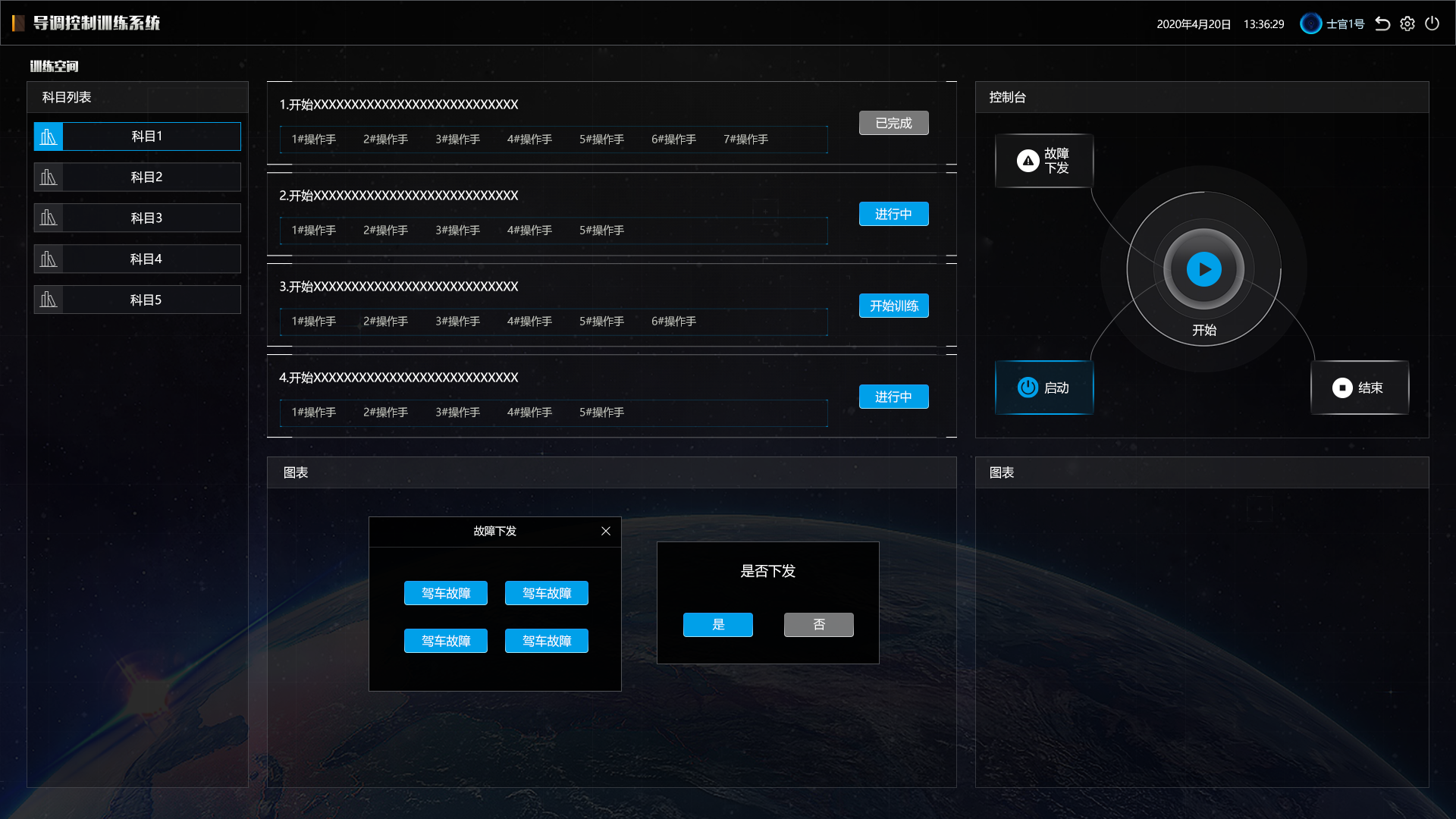
Task: Open the settings gear icon
Action: pos(1407,24)
